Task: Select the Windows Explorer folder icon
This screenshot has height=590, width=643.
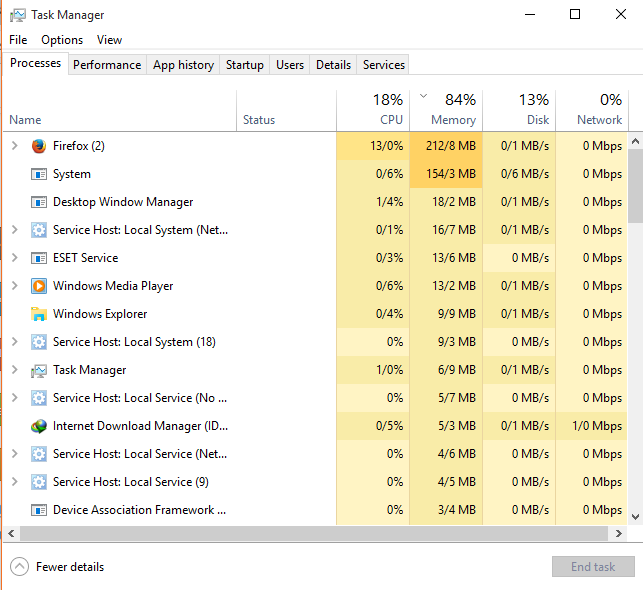Action: click(39, 314)
